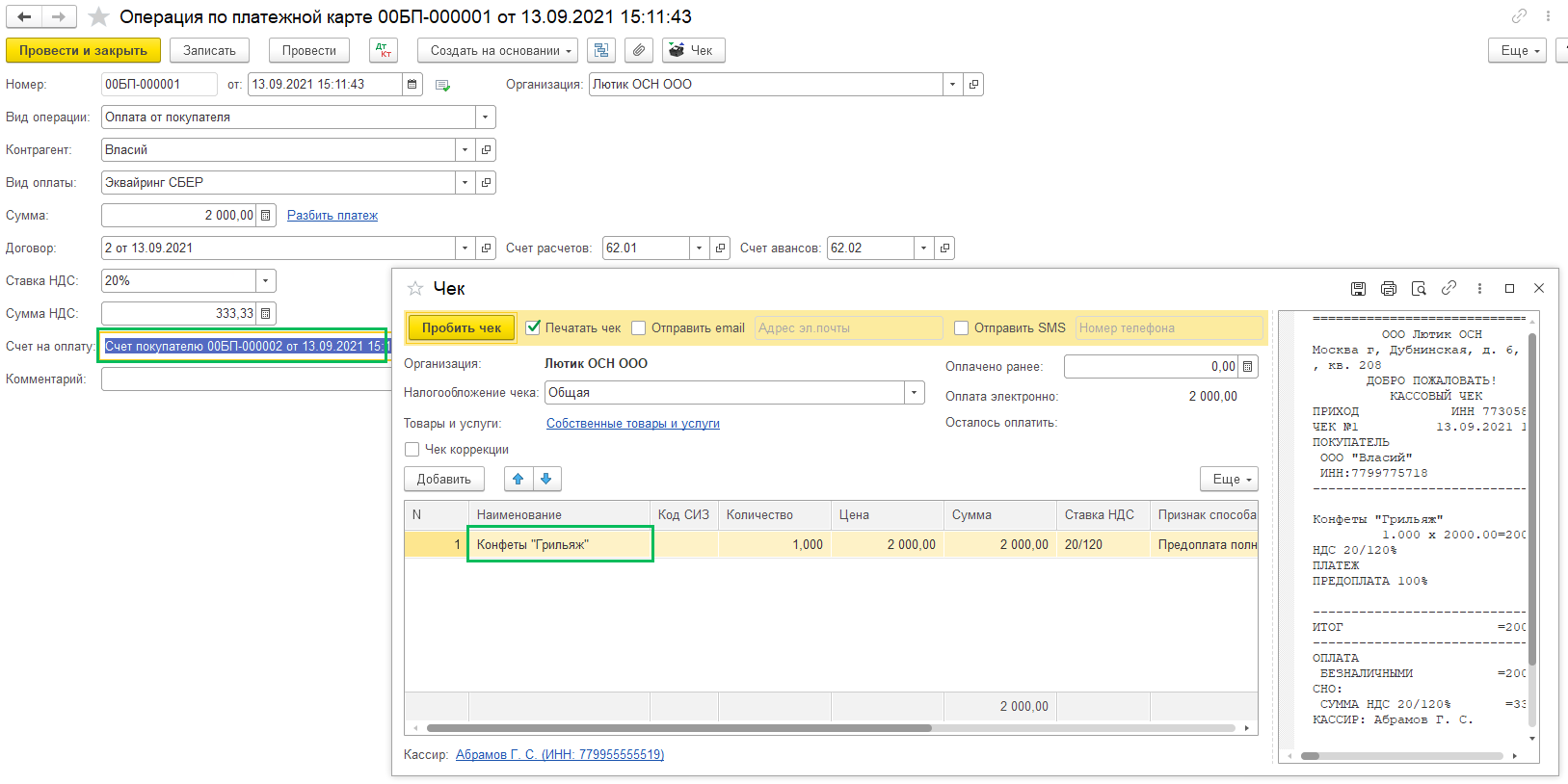Tick the Чек коррекции checkbox
This screenshot has height=784, width=1568.
click(x=412, y=450)
